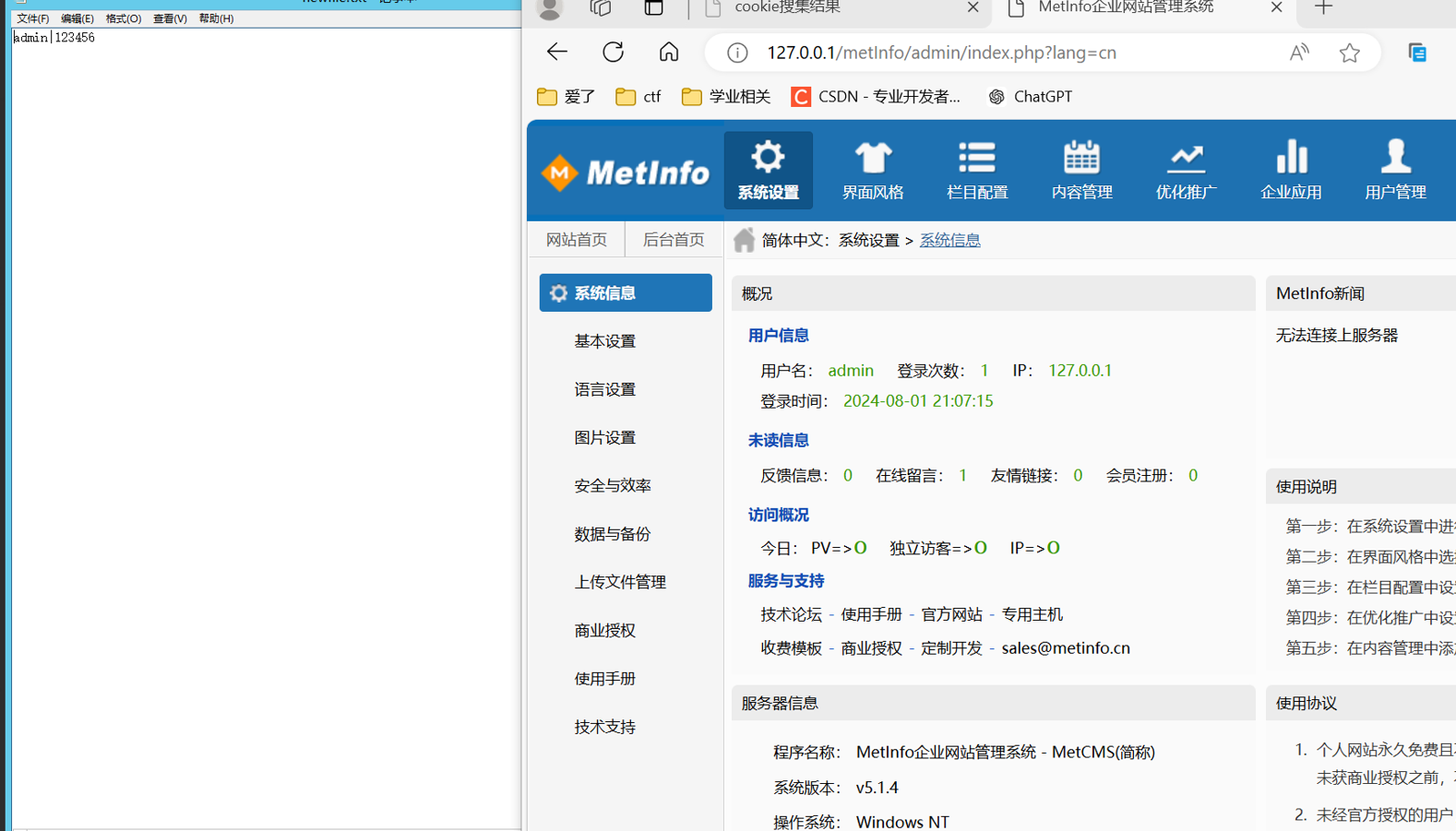The width and height of the screenshot is (1456, 831).
Task: View site info icon in address bar
Action: tap(737, 53)
